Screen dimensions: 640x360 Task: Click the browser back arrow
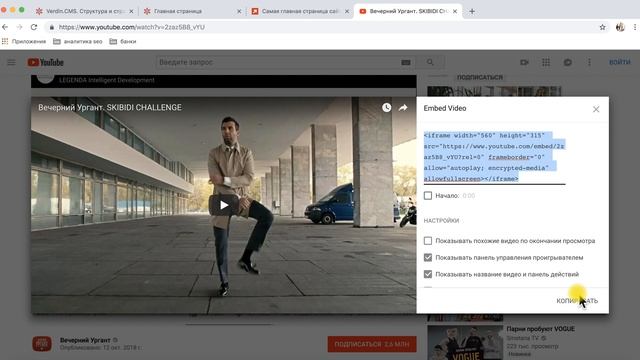[x=5, y=27]
